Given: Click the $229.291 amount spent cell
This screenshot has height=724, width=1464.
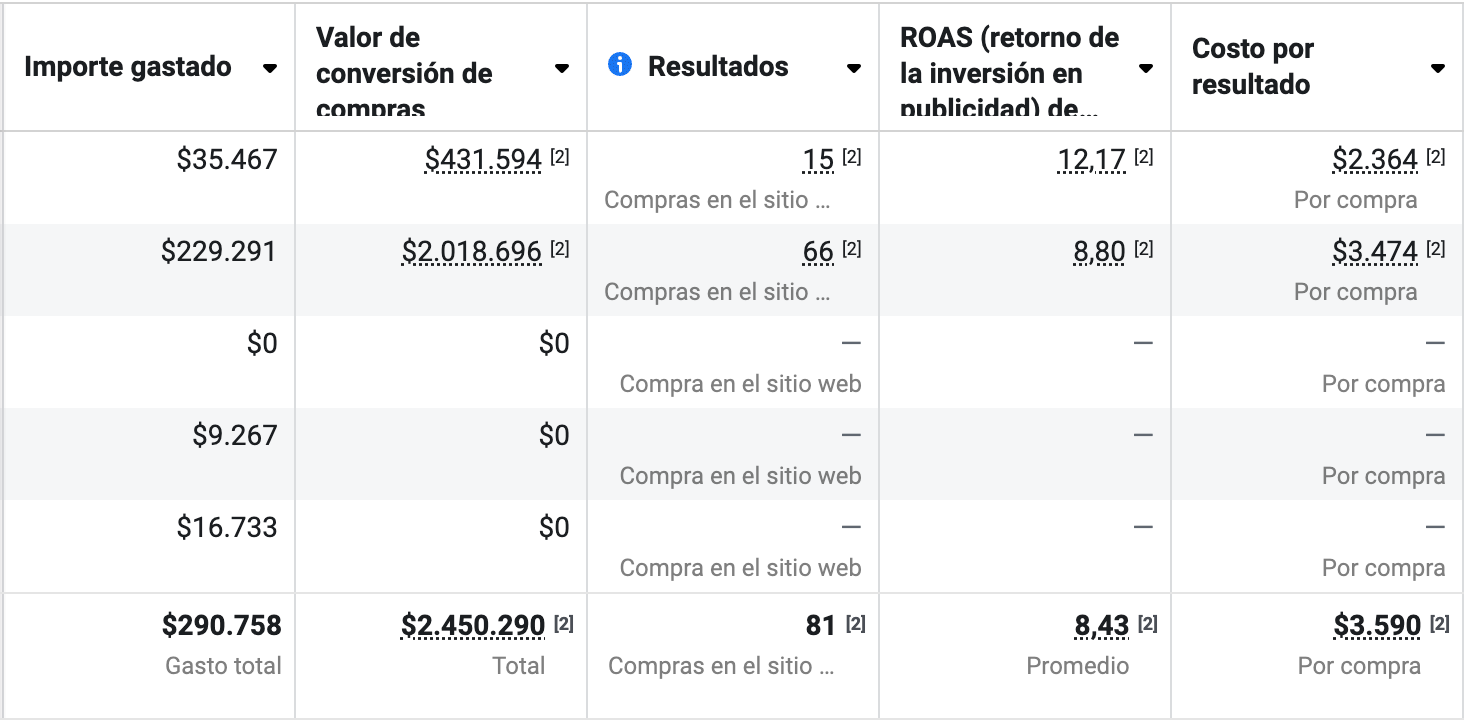Looking at the screenshot, I should point(218,252).
